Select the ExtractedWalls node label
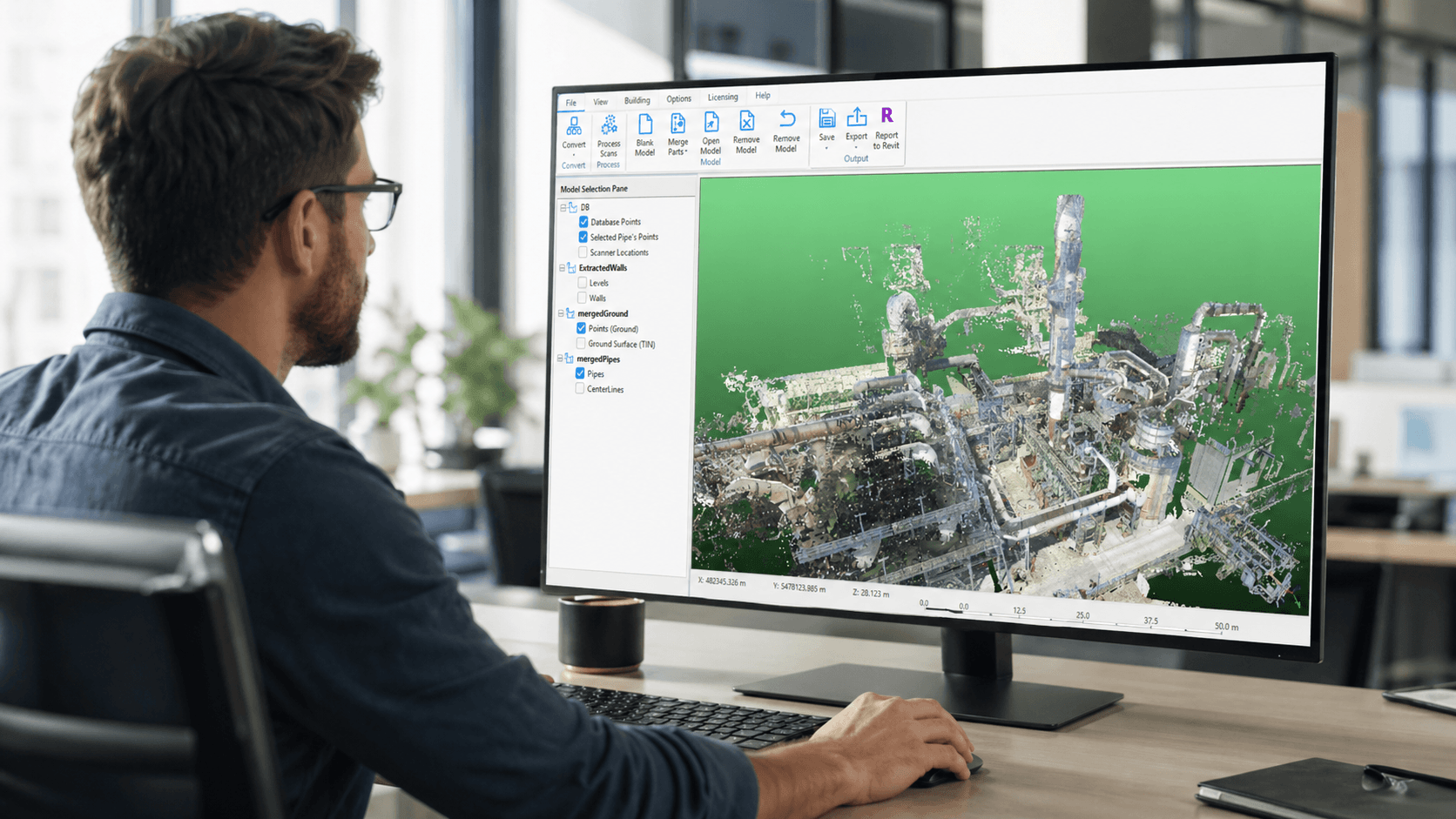This screenshot has height=819, width=1456. (x=603, y=268)
